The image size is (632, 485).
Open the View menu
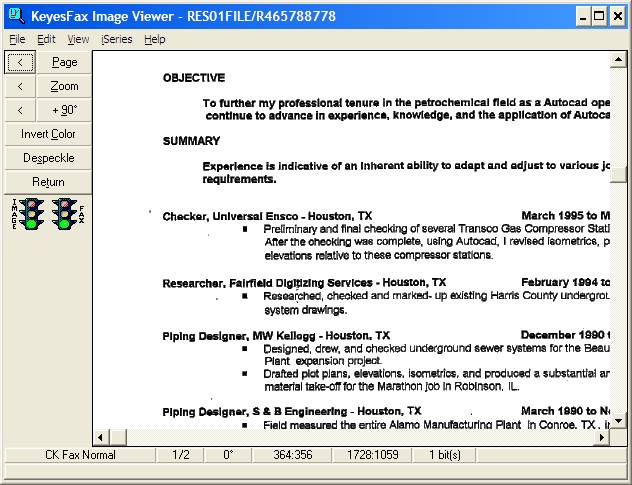coord(78,39)
